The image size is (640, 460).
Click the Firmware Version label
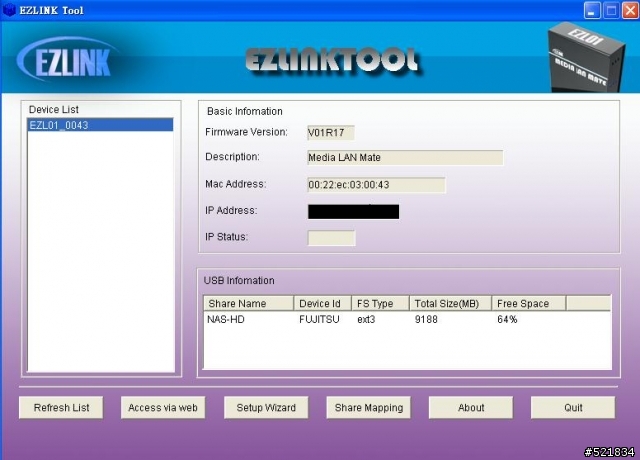click(246, 132)
